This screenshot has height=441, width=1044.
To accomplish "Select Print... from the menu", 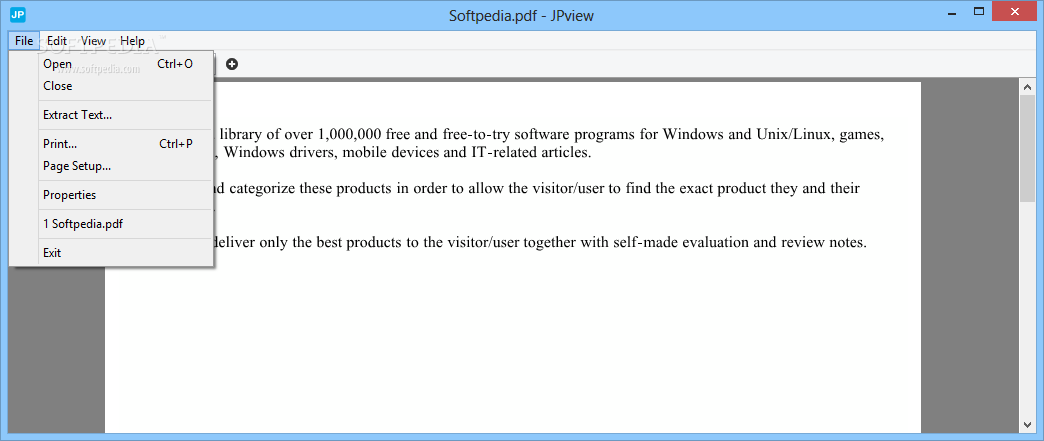I will 111,144.
